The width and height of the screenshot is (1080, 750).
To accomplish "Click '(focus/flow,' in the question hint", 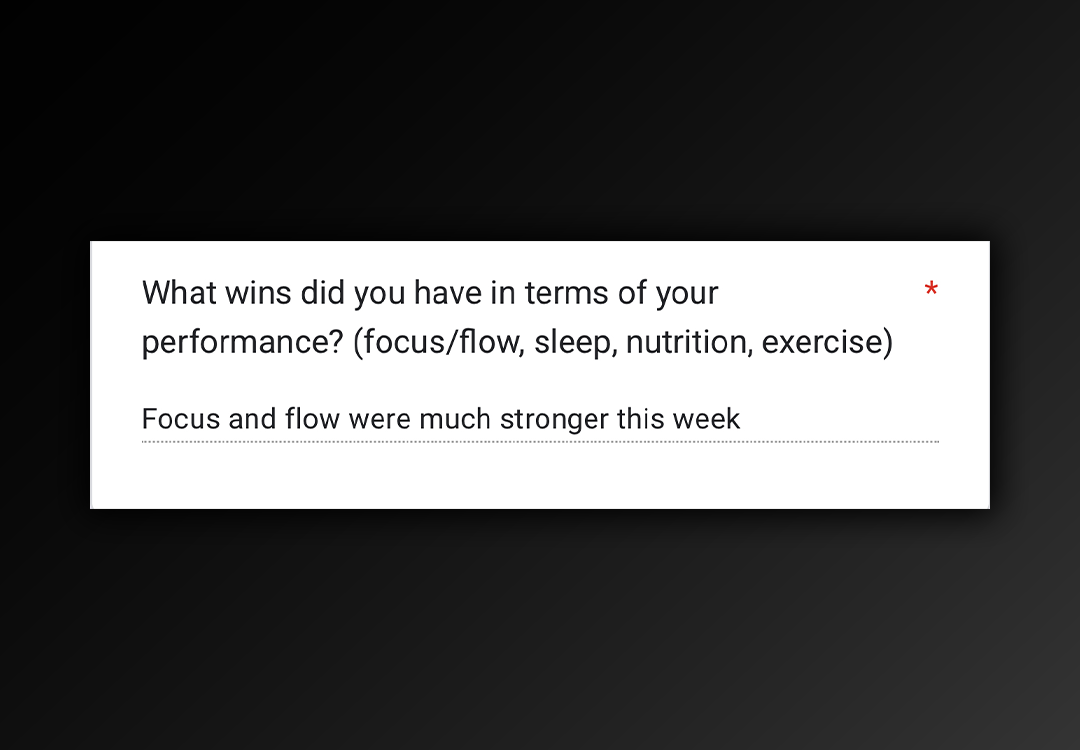I will [x=438, y=343].
